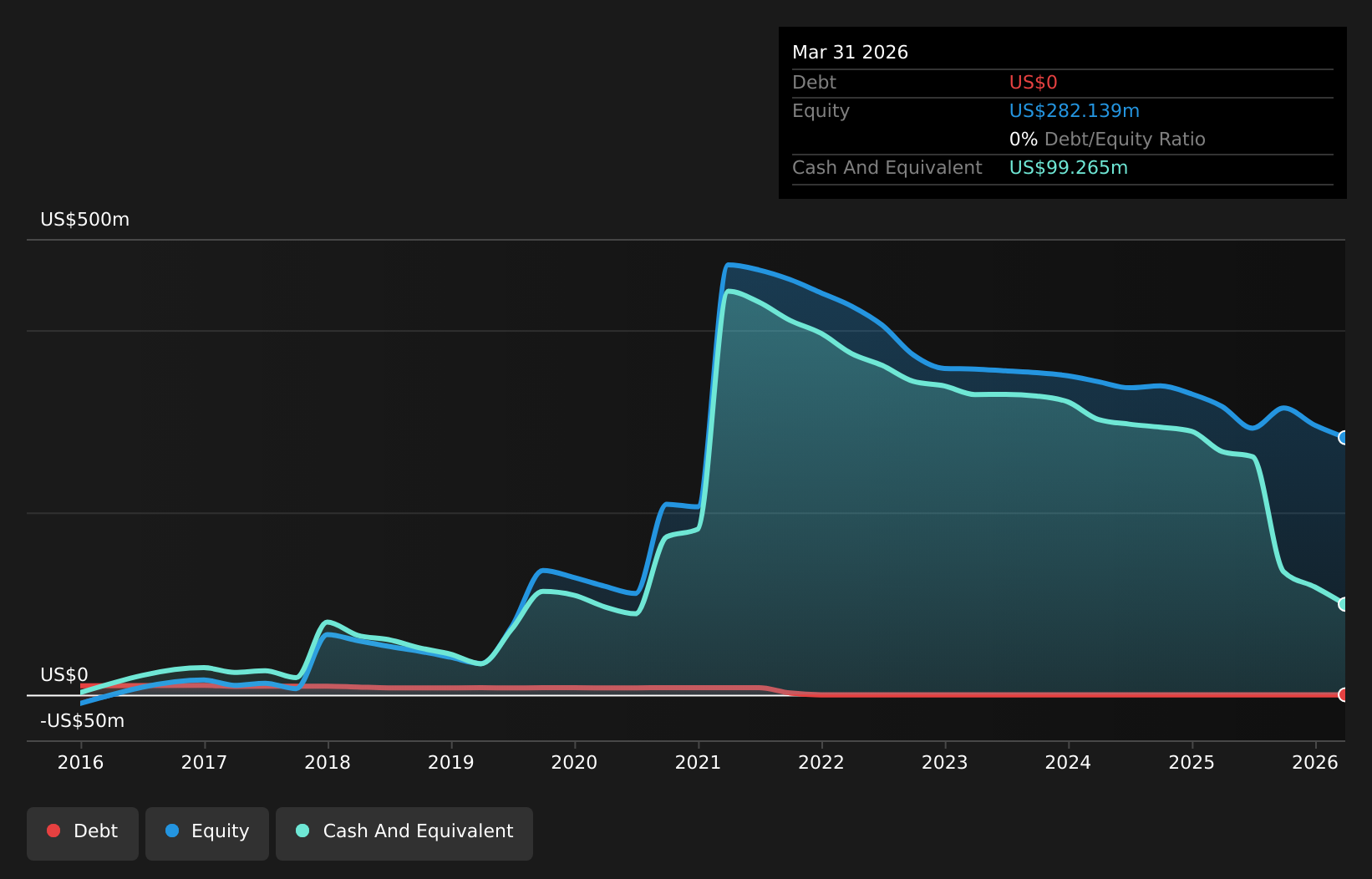This screenshot has height=879, width=1372.
Task: Click the Debt row label in tooltip
Action: coord(814,82)
